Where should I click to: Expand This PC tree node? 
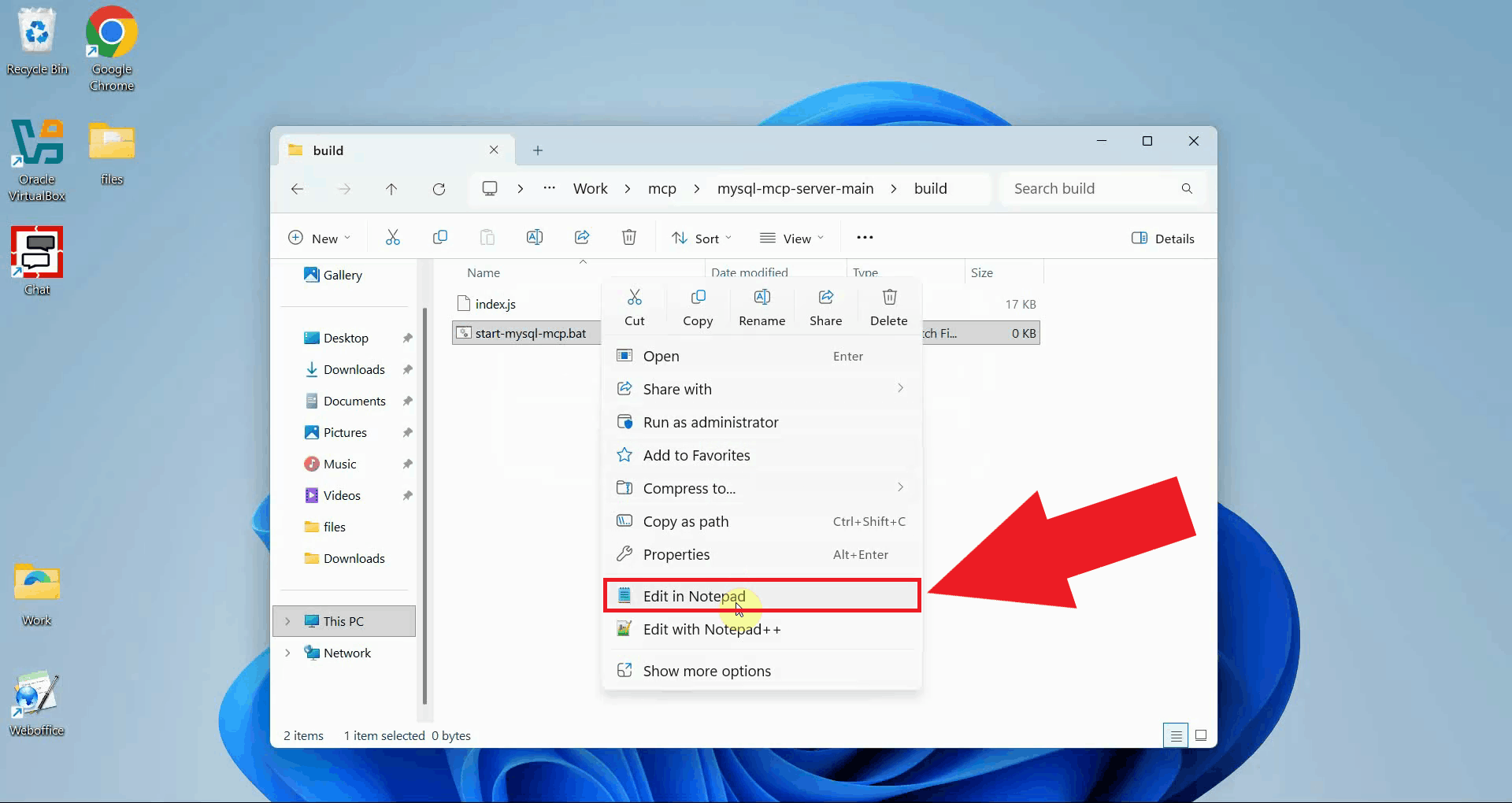[x=287, y=621]
